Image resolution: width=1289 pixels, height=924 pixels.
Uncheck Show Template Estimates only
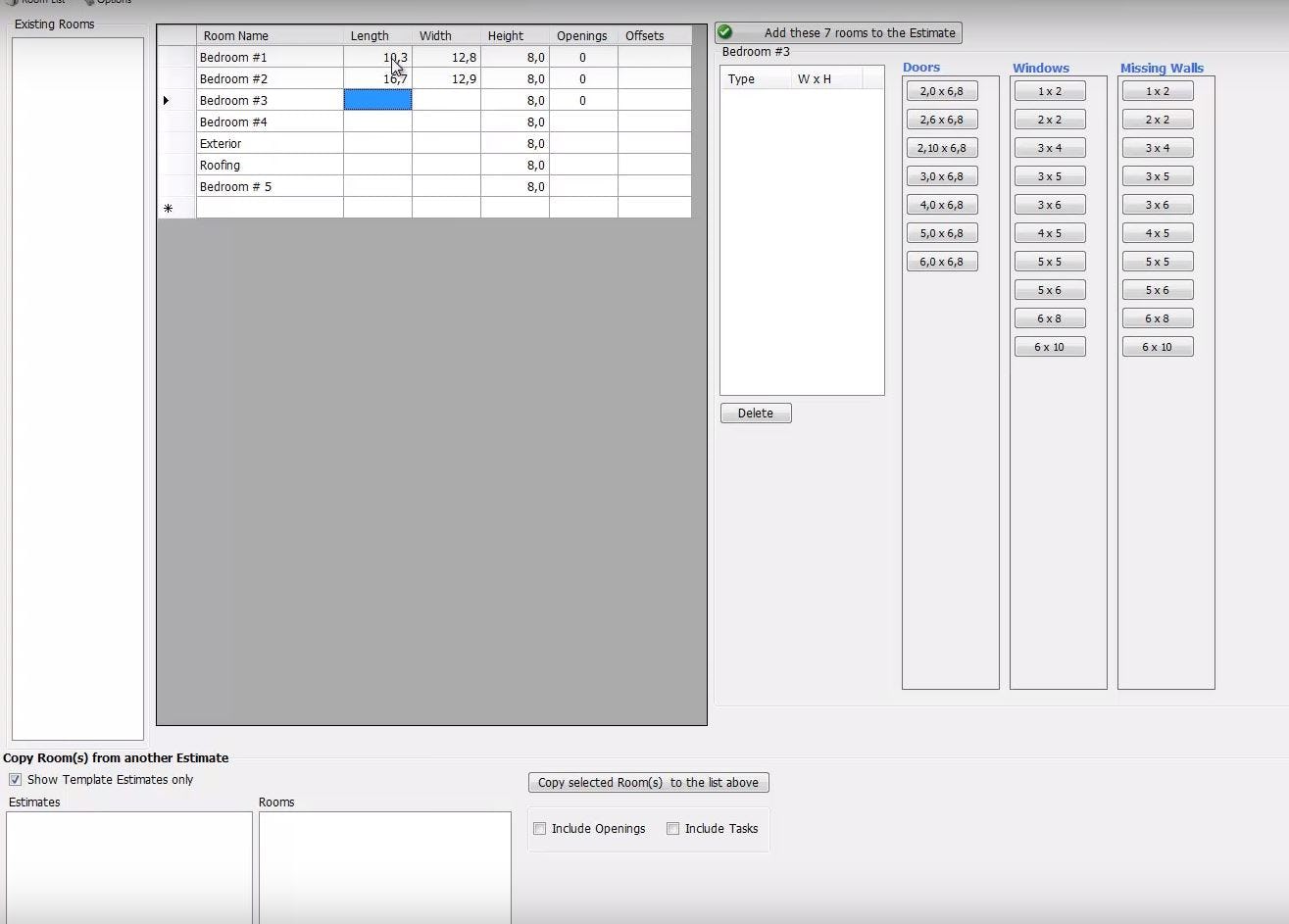pyautogui.click(x=15, y=779)
